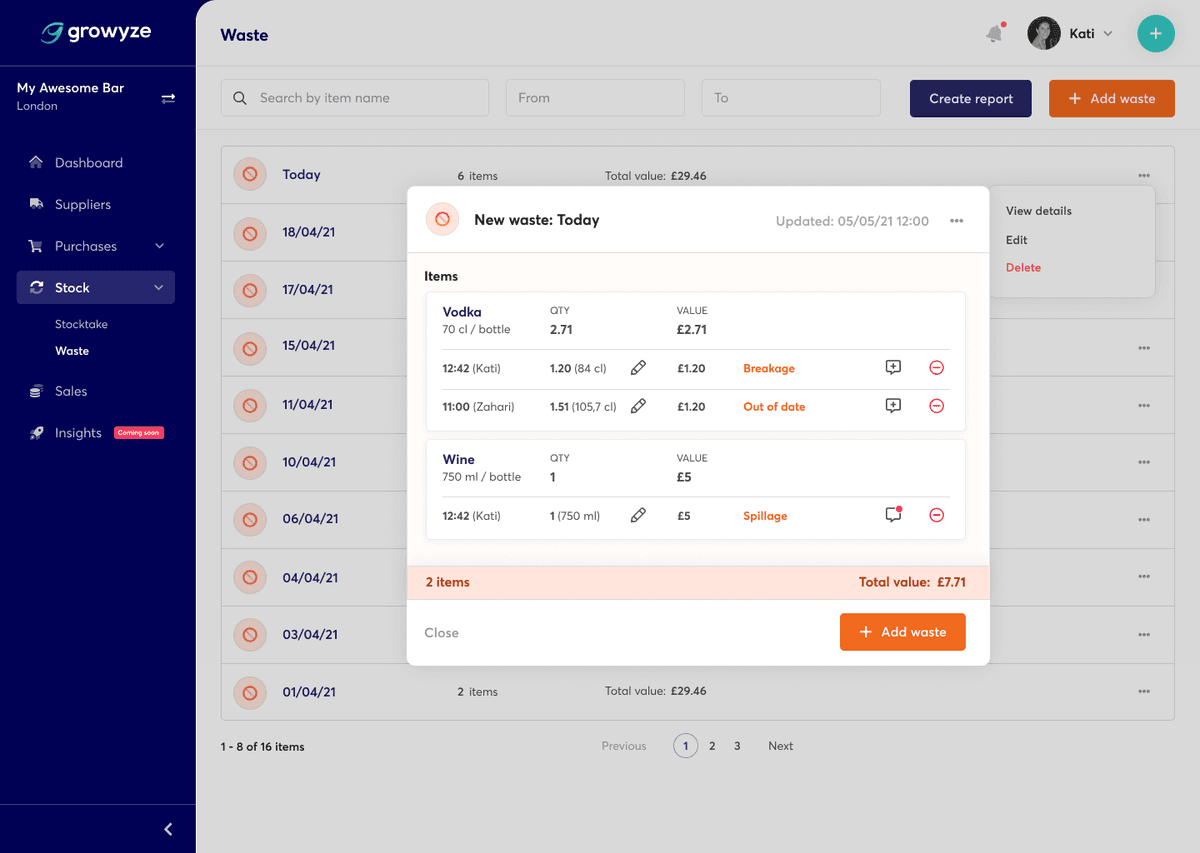1200x853 pixels.
Task: Close the New waste dialog
Action: (x=441, y=632)
